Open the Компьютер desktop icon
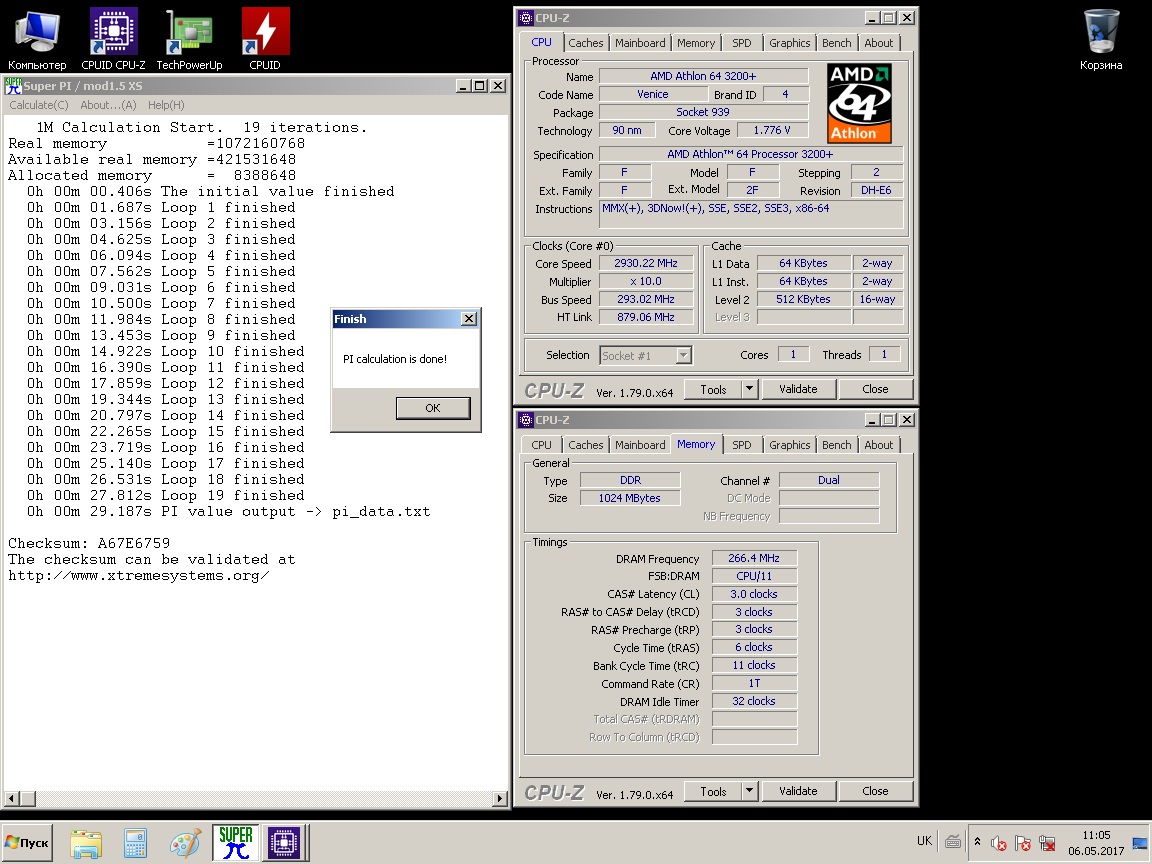Image resolution: width=1152 pixels, height=864 pixels. click(37, 40)
